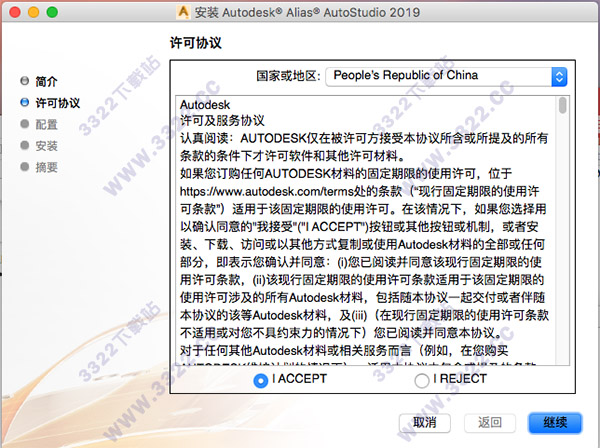
Task: Select the I REJECT radio button
Action: tap(421, 381)
